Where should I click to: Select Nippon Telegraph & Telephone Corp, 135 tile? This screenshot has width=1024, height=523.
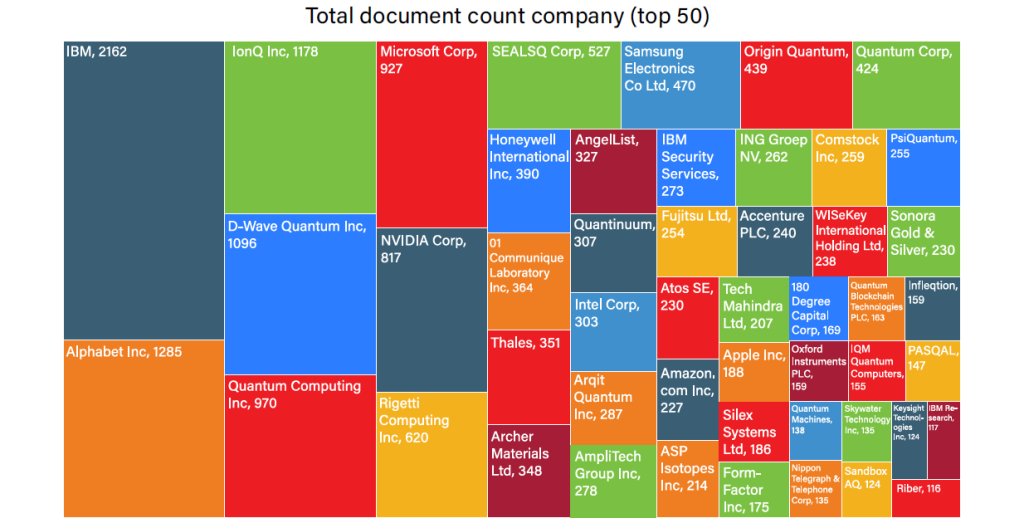816,489
